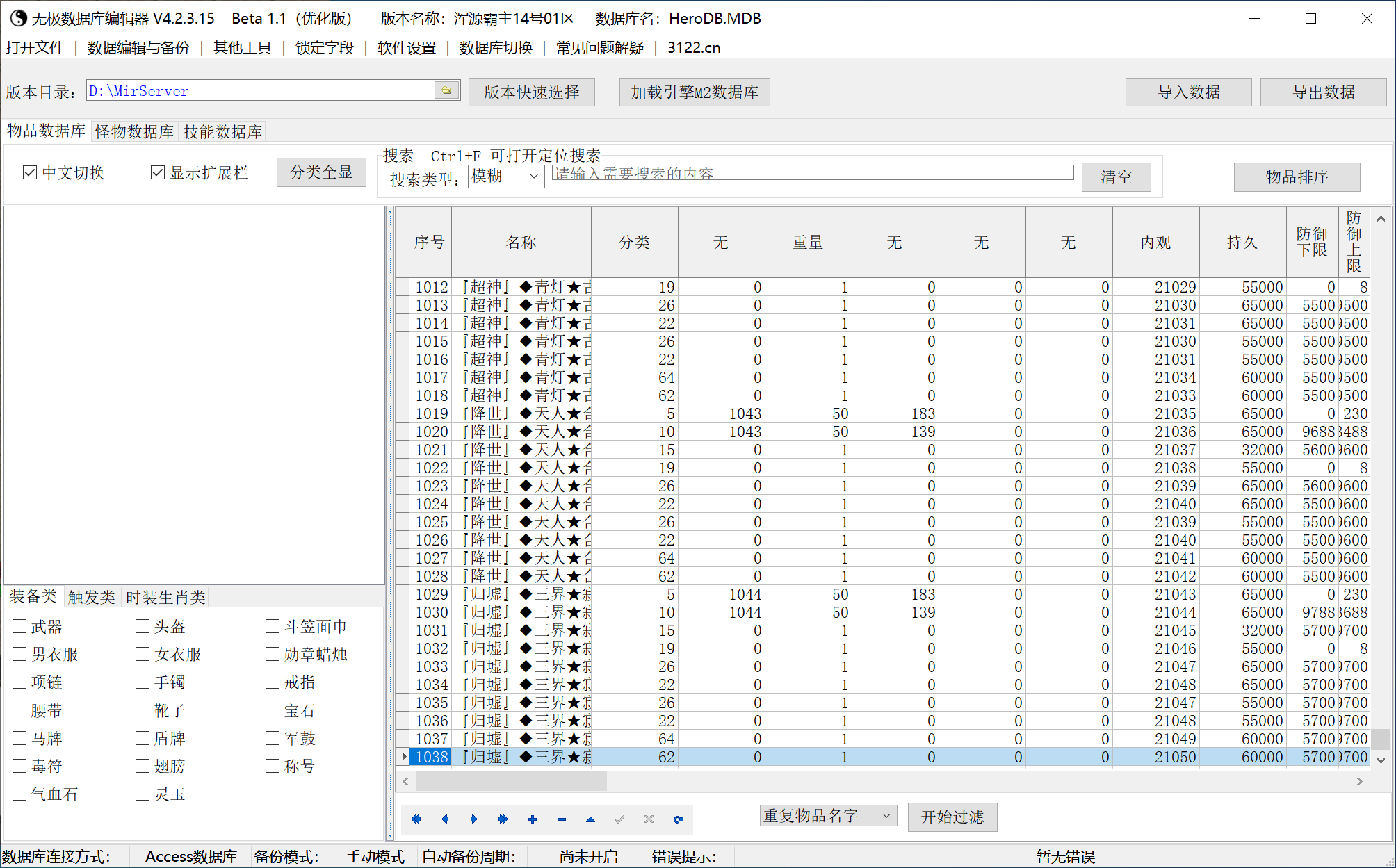Select the row with 序号 1019

(883, 413)
